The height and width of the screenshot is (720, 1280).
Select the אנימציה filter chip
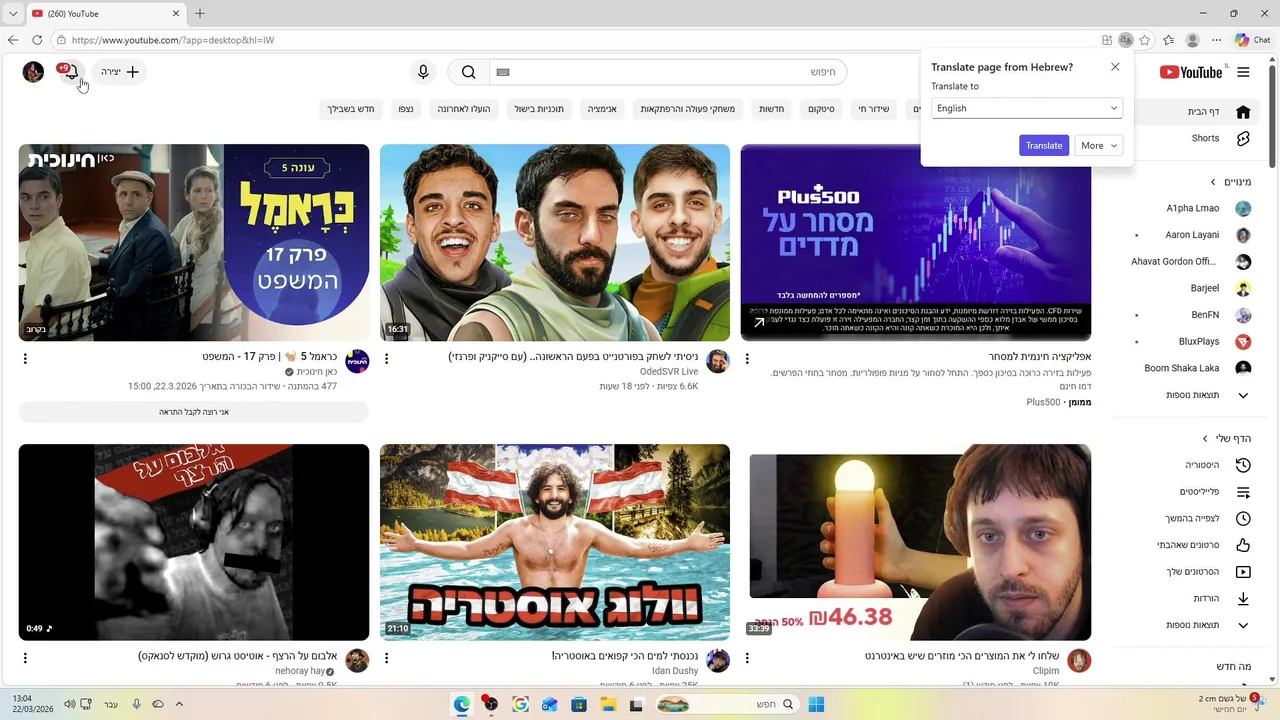click(x=602, y=108)
